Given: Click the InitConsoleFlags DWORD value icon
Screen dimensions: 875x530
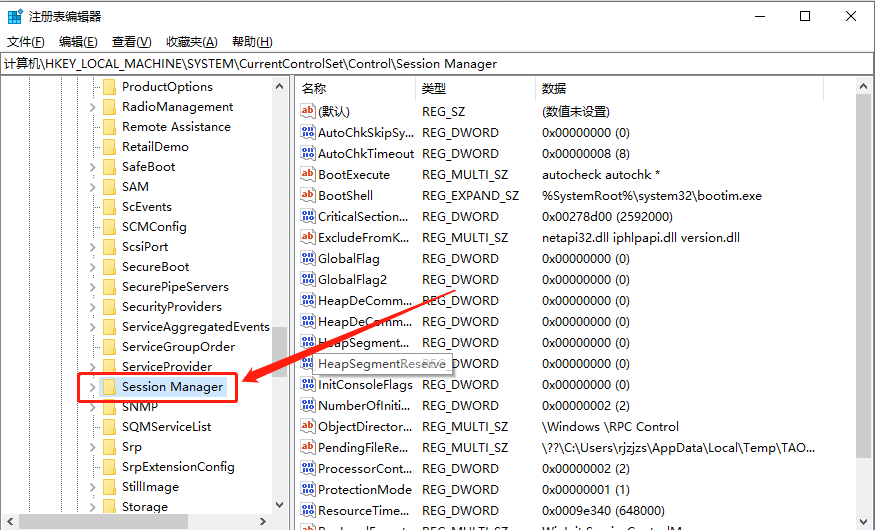Looking at the screenshot, I should (307, 384).
